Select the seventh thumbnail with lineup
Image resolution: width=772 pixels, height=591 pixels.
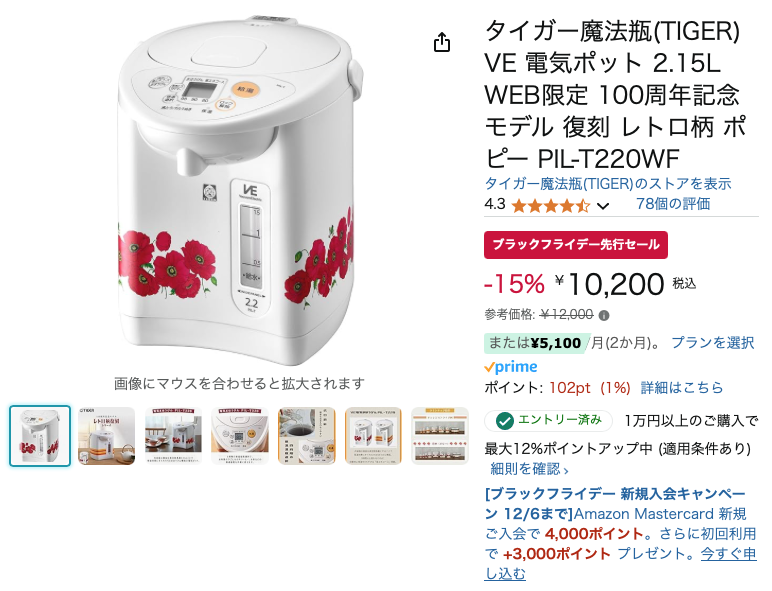coord(440,436)
